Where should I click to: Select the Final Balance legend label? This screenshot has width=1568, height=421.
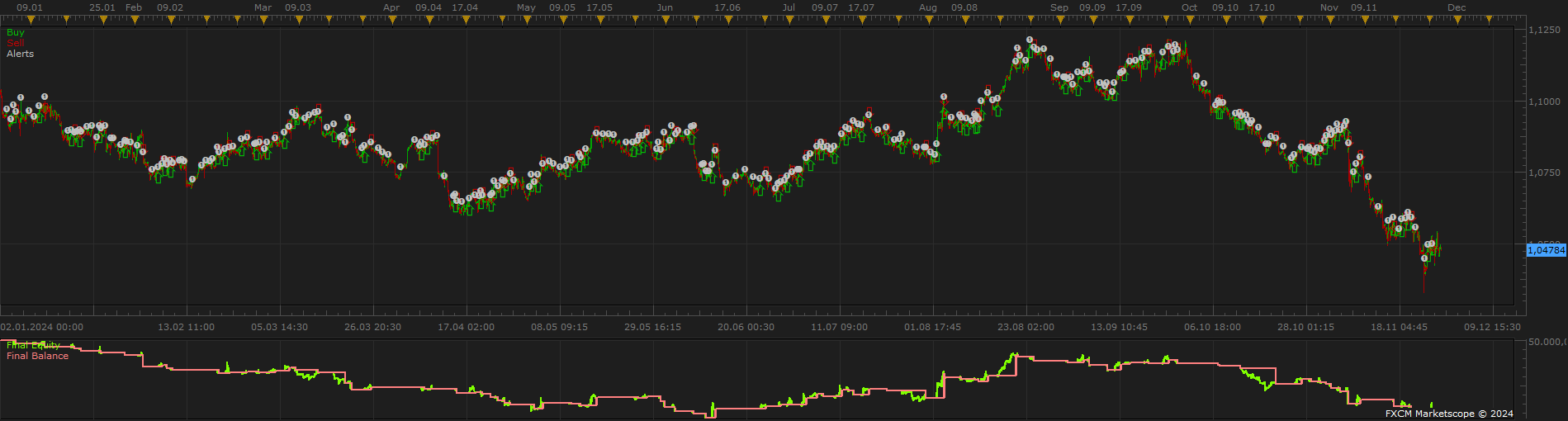[x=38, y=356]
